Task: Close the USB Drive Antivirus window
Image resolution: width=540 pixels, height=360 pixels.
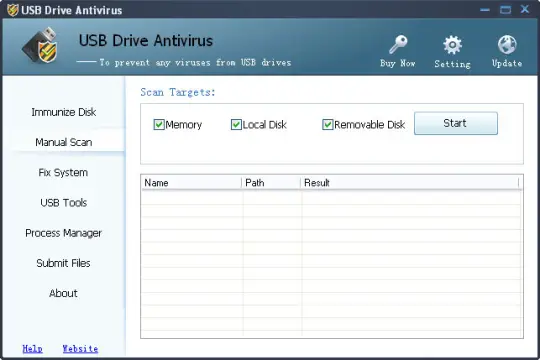Action: tap(525, 9)
